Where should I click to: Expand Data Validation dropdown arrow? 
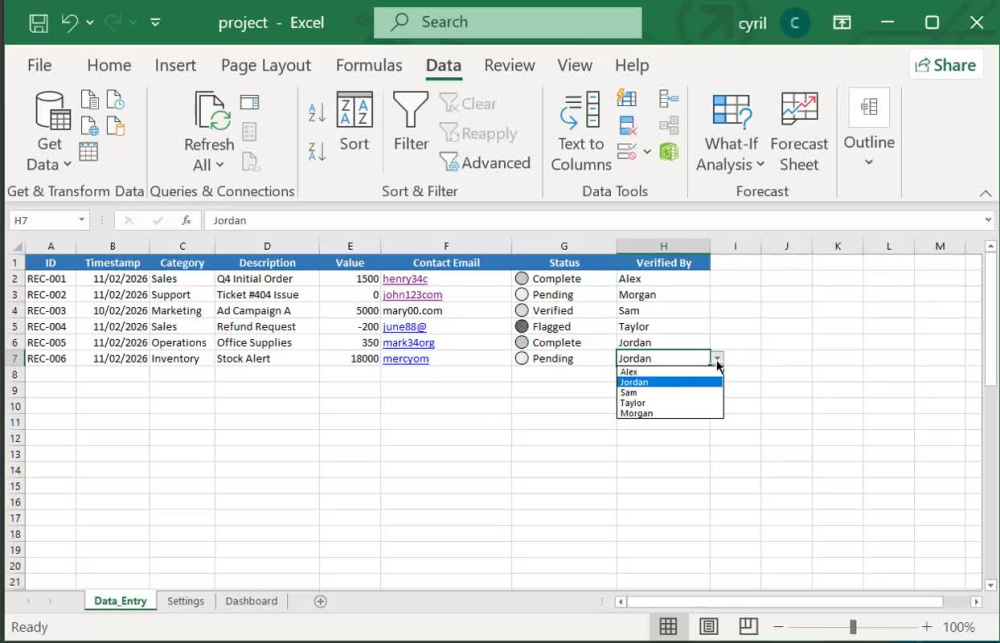(x=647, y=152)
